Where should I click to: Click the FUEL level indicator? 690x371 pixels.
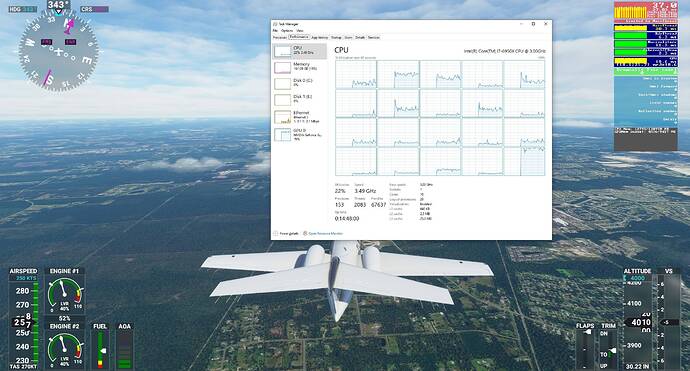(x=100, y=346)
